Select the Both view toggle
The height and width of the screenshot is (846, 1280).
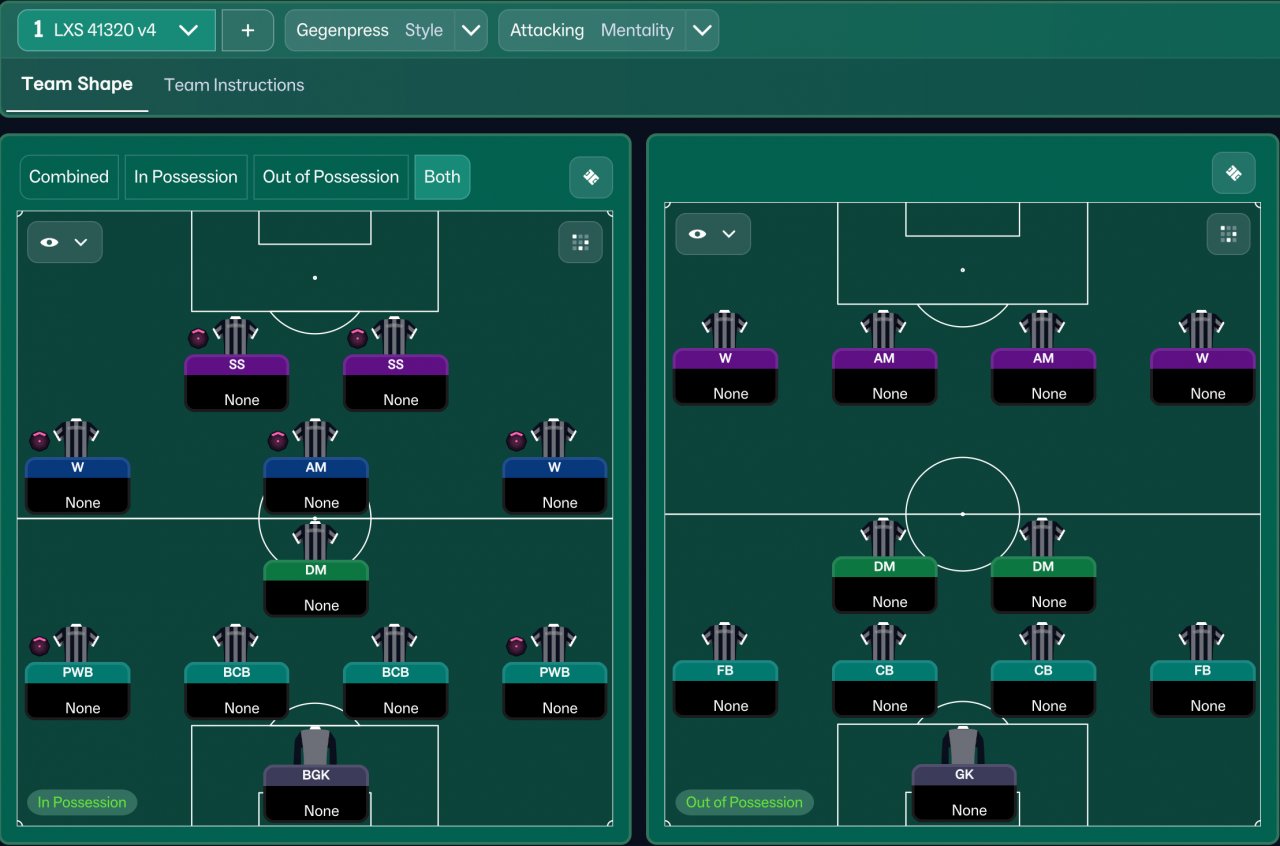(x=442, y=177)
